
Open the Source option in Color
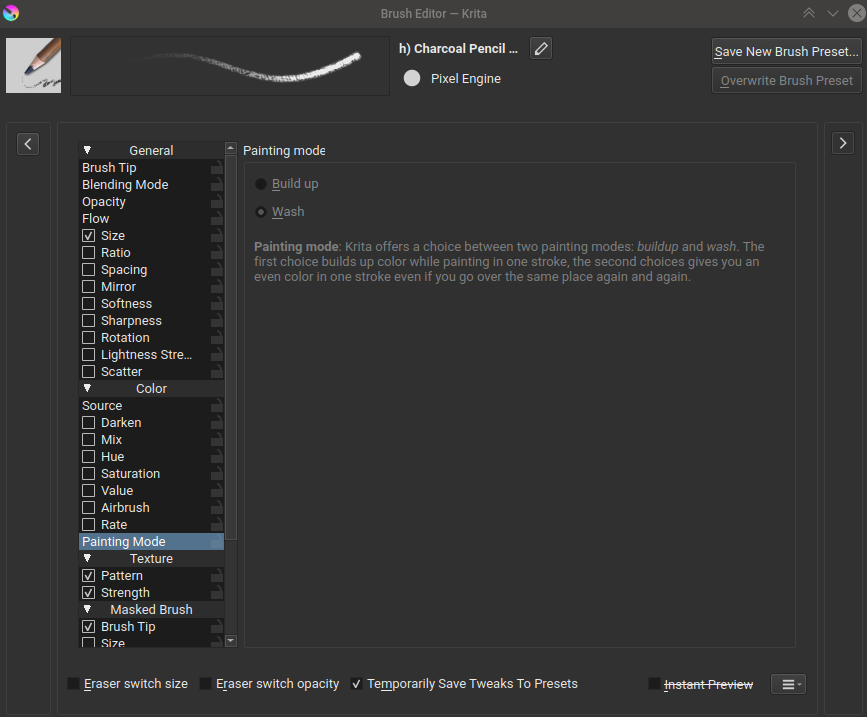coord(102,406)
